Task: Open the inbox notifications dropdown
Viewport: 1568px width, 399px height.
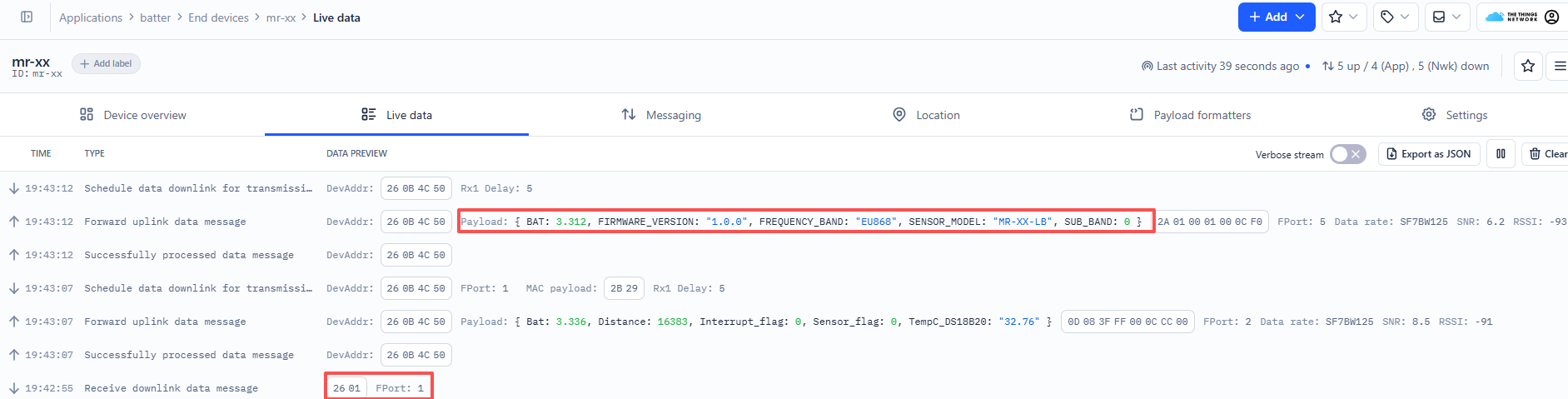Action: coord(1446,17)
